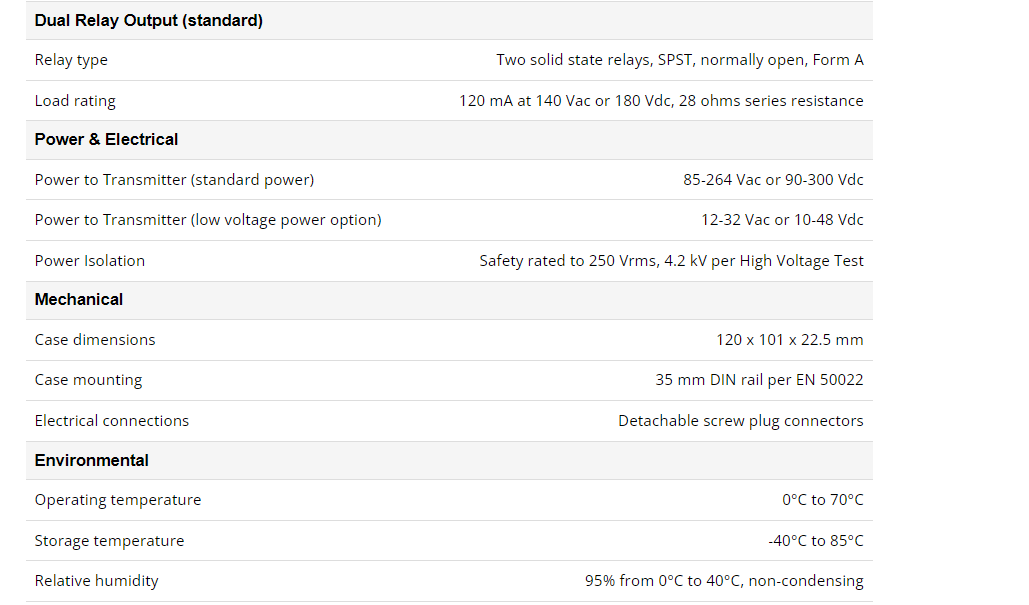Click the 85-264 Vac or 90-300 Vdc value
Image resolution: width=1029 pixels, height=605 pixels.
[773, 180]
